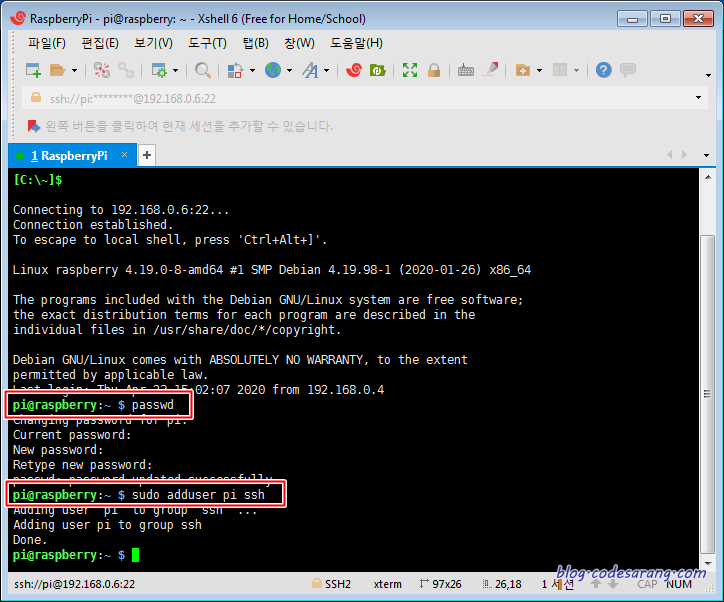Click the xterm status bar entry
The image size is (724, 602).
coord(387,584)
